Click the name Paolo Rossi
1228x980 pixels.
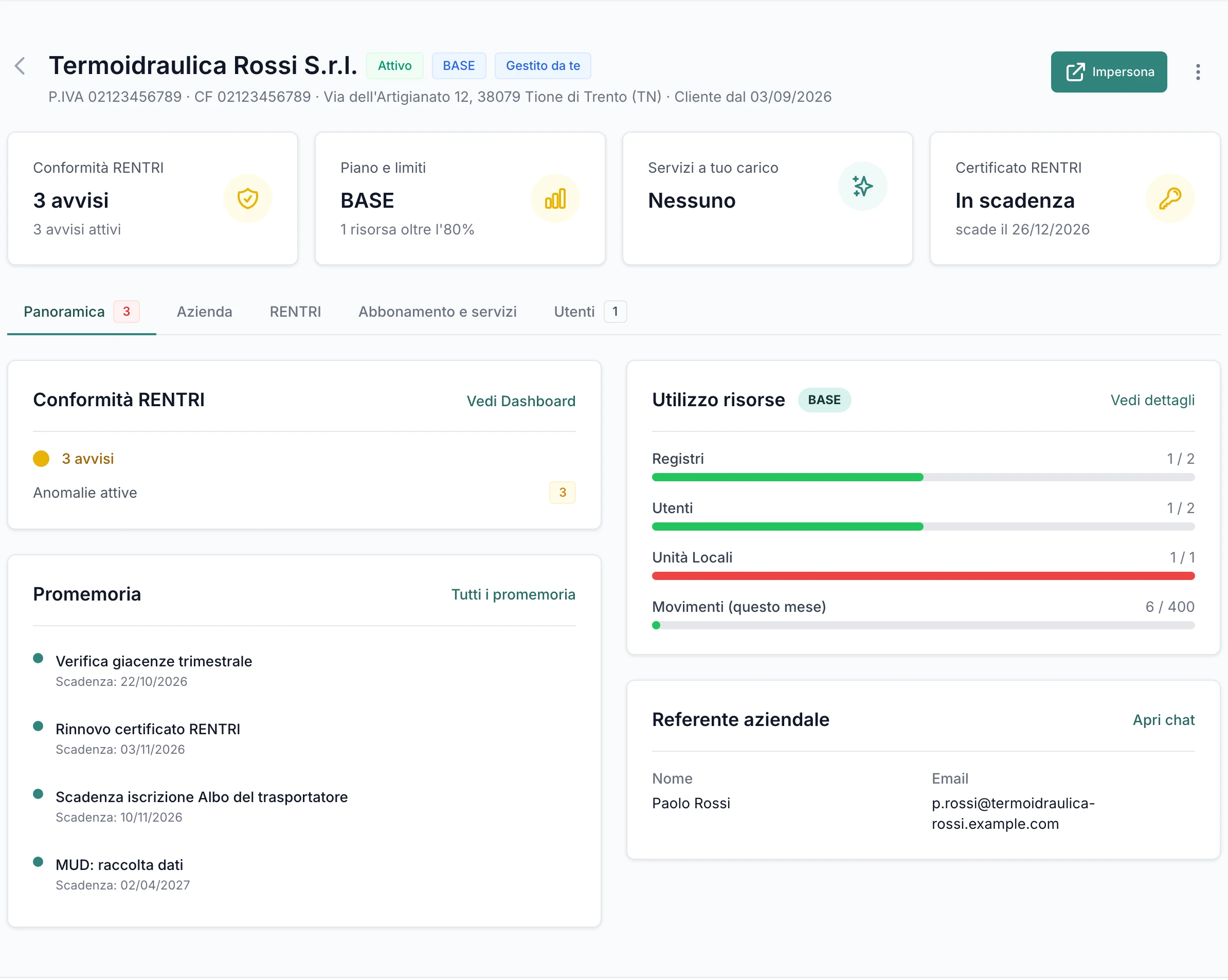coord(691,804)
